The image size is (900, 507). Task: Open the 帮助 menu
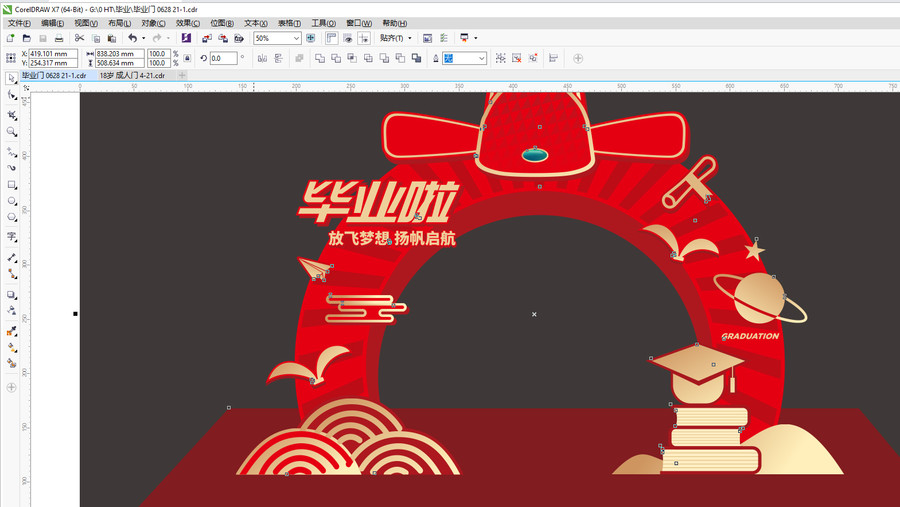click(394, 23)
